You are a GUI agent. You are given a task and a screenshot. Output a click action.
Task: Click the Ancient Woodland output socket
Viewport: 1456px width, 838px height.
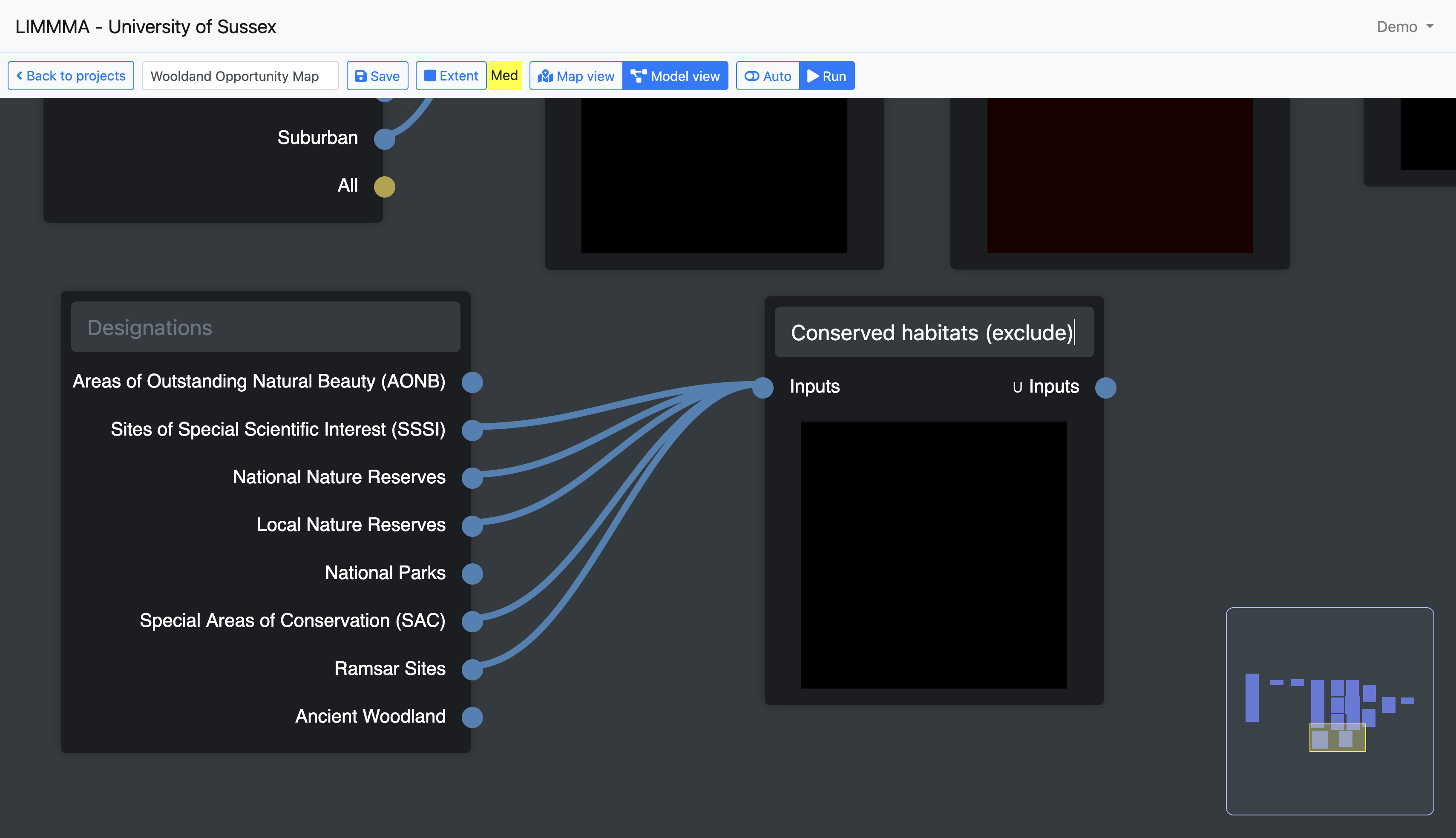(x=472, y=717)
